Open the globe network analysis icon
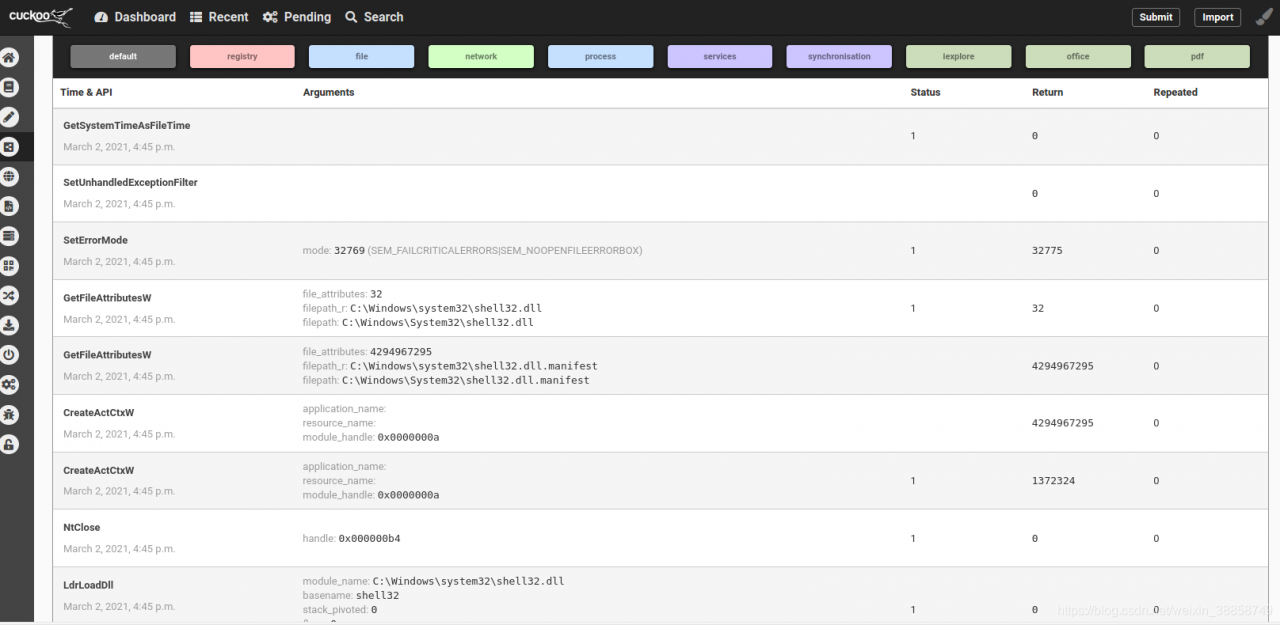The height and width of the screenshot is (625, 1280). [10, 177]
